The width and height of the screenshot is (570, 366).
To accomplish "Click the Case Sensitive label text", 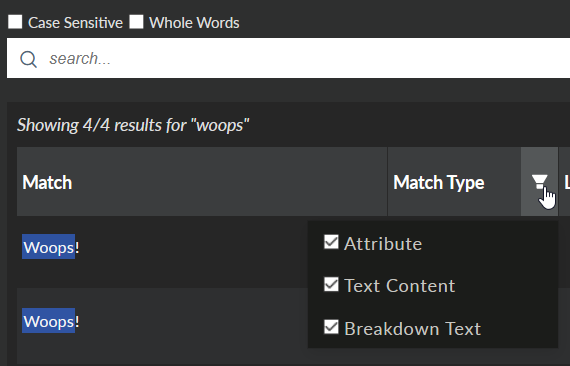I will pos(75,23).
